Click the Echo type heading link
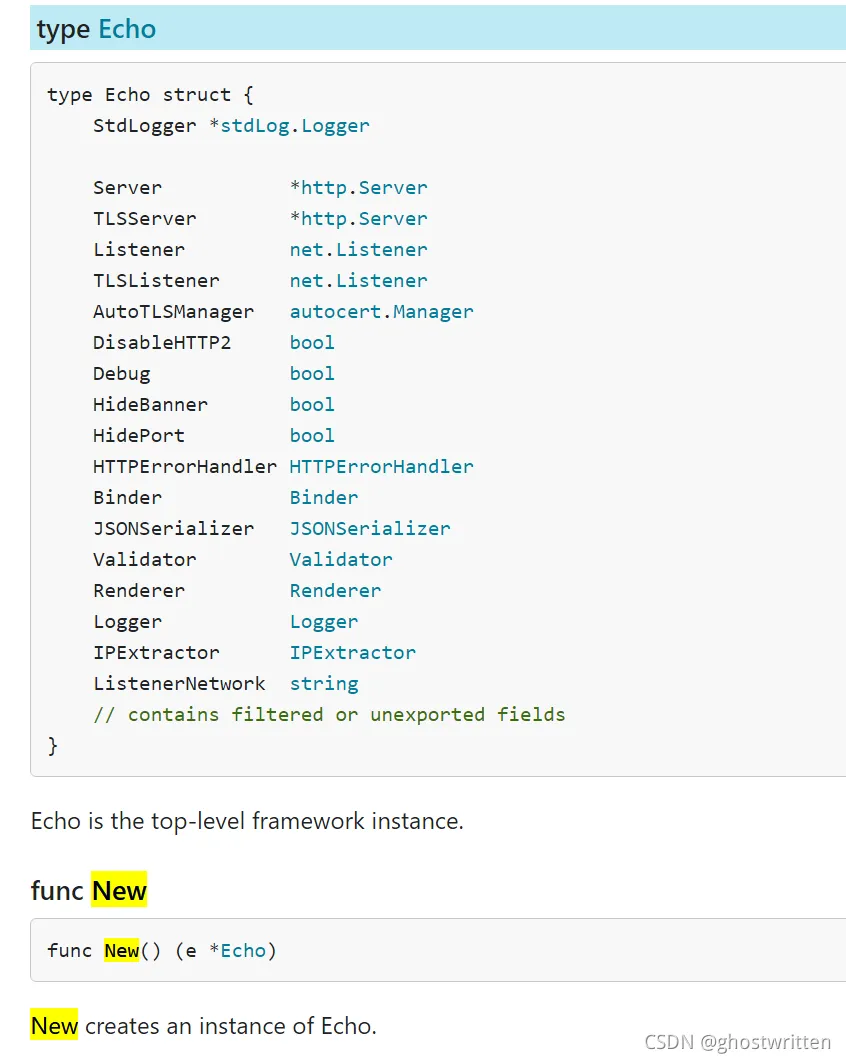Screen dimensions: 846x1063 point(127,29)
